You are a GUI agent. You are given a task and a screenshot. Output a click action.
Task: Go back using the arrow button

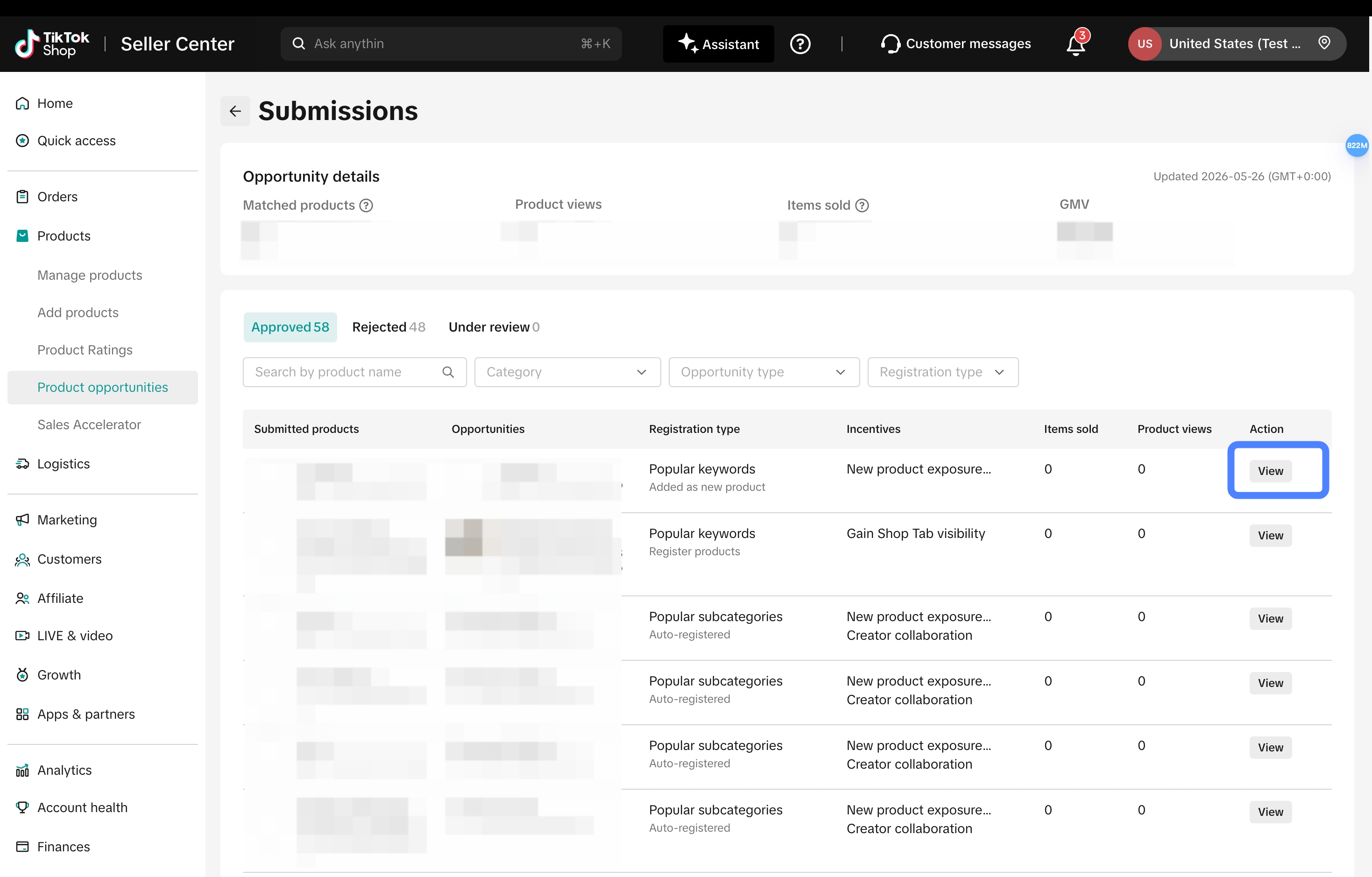[235, 111]
